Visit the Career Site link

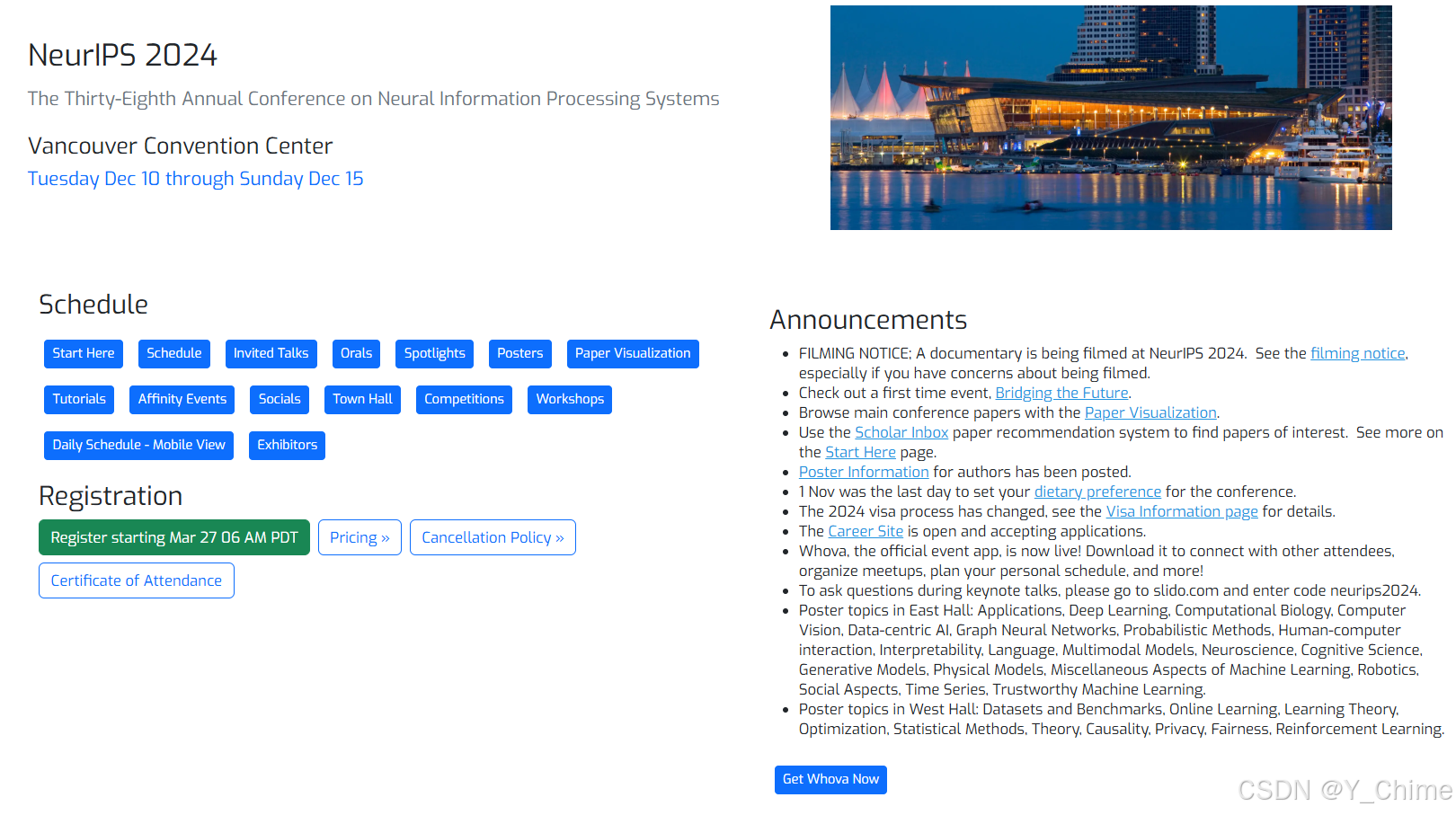[866, 531]
